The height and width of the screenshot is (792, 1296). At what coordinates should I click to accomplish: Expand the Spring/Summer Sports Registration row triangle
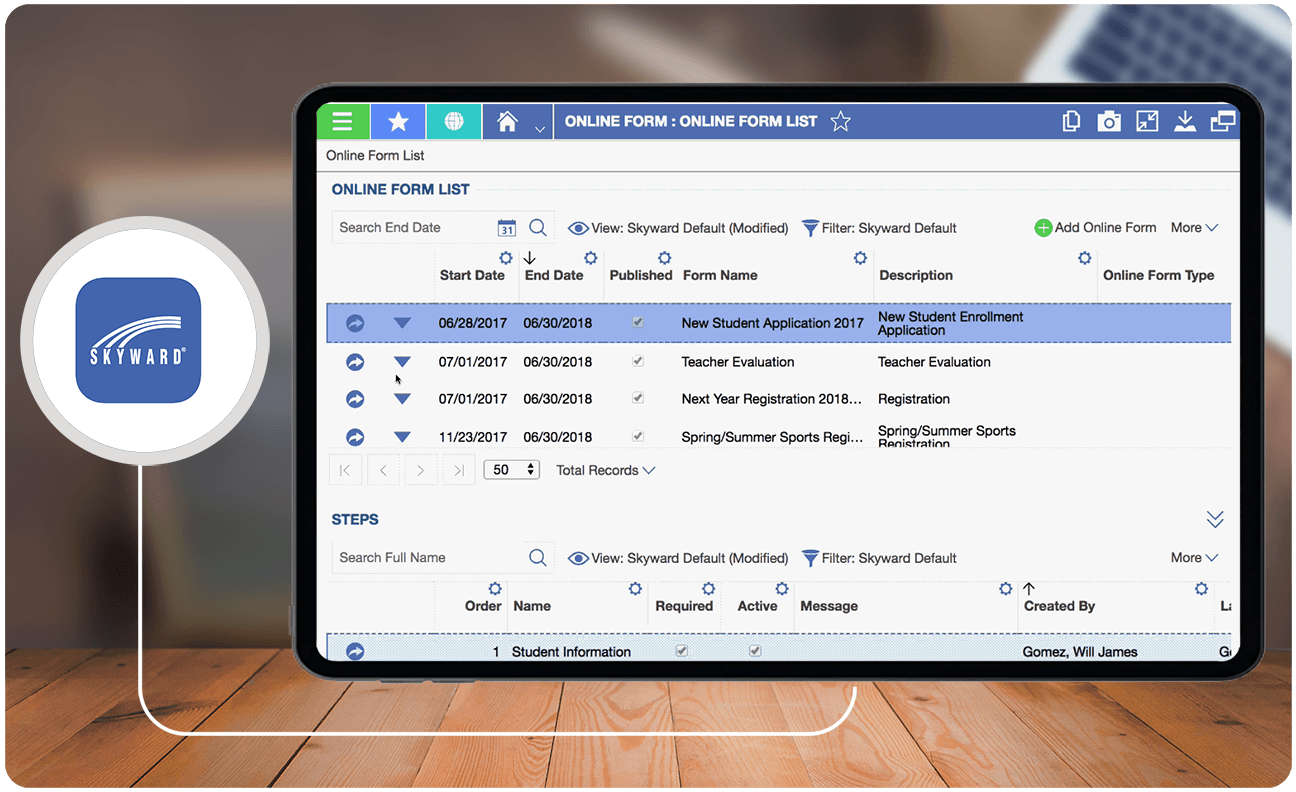pos(402,436)
